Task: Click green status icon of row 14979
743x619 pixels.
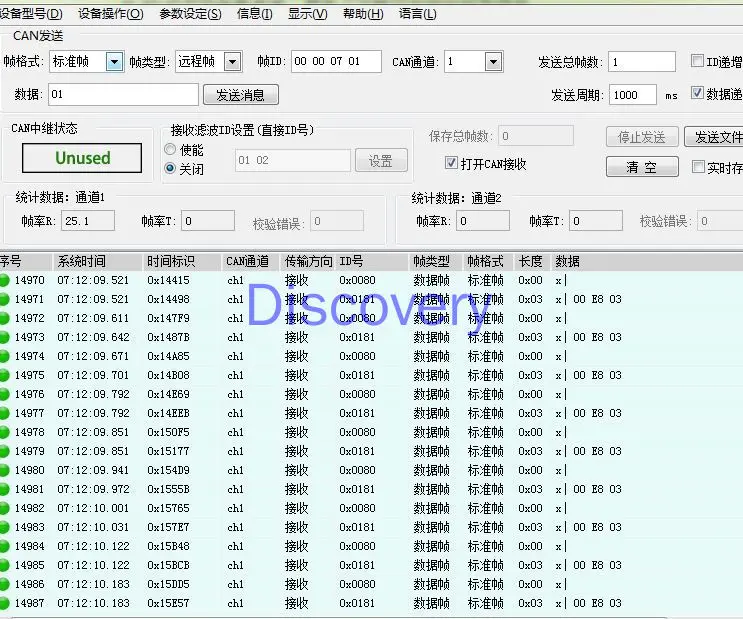Action: [4, 451]
